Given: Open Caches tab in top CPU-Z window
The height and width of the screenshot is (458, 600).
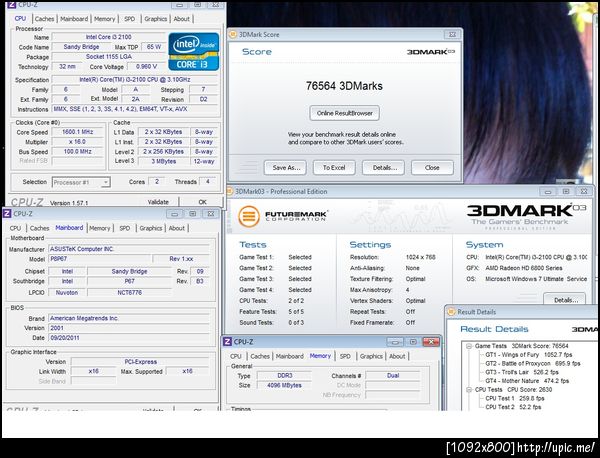Looking at the screenshot, I should coord(44,19).
